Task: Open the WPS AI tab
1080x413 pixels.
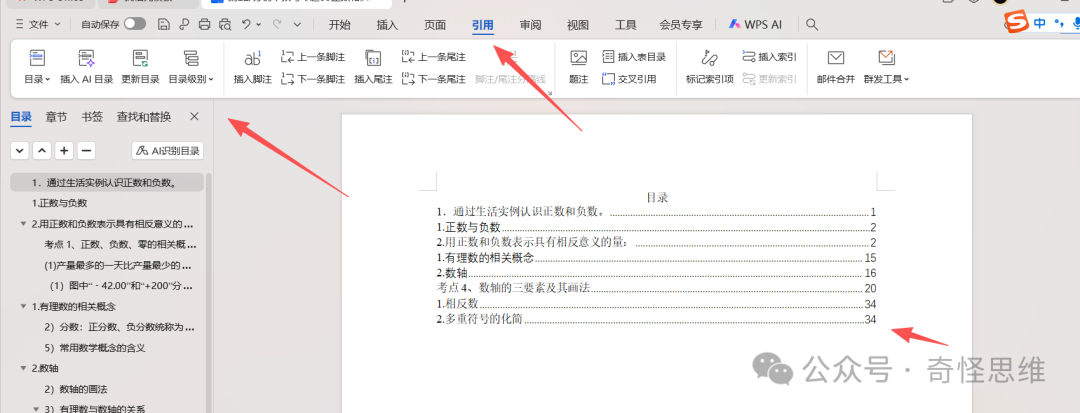Action: (755, 25)
